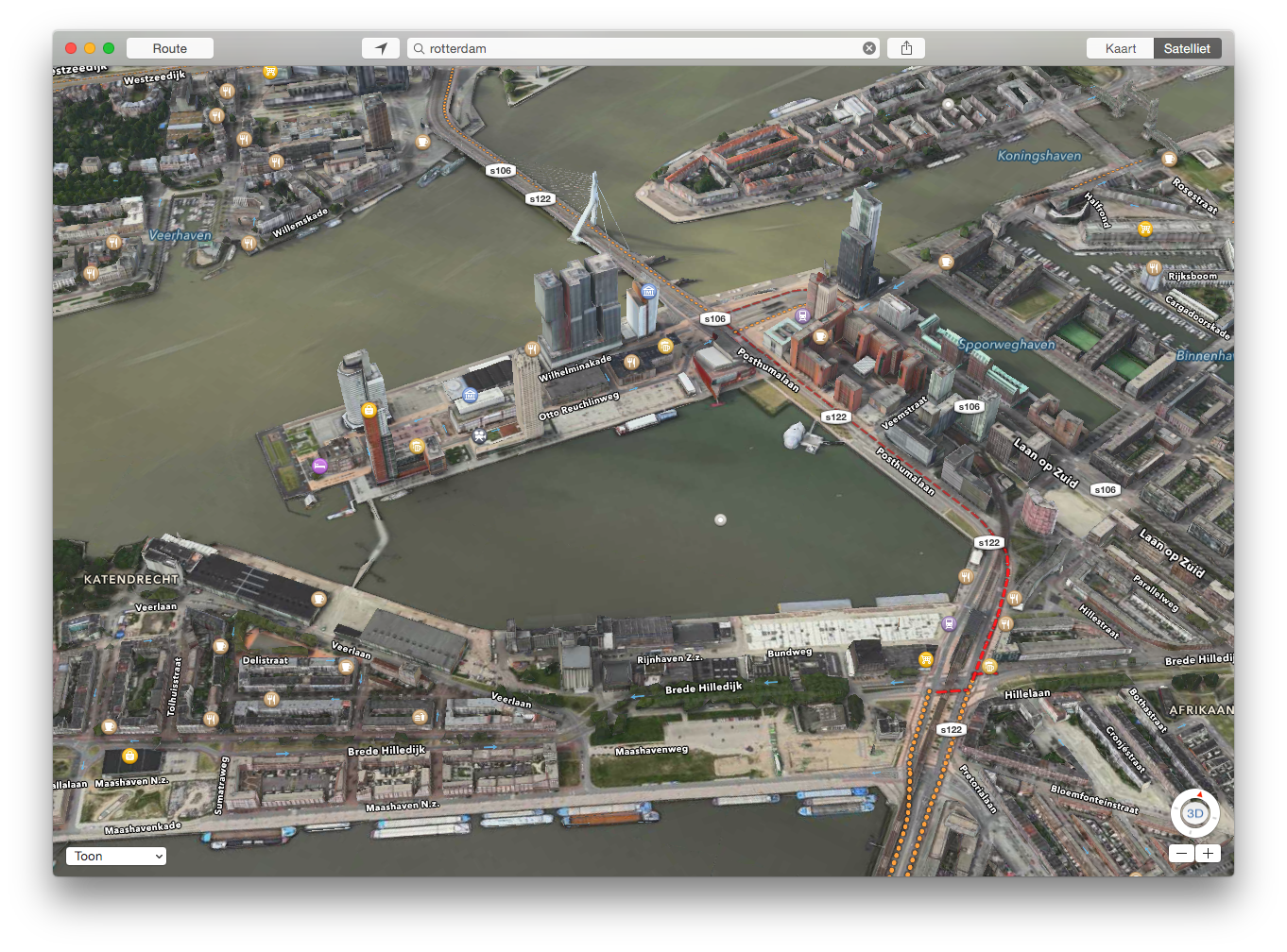Select the shopping cart icon near Hillelaan

926,659
